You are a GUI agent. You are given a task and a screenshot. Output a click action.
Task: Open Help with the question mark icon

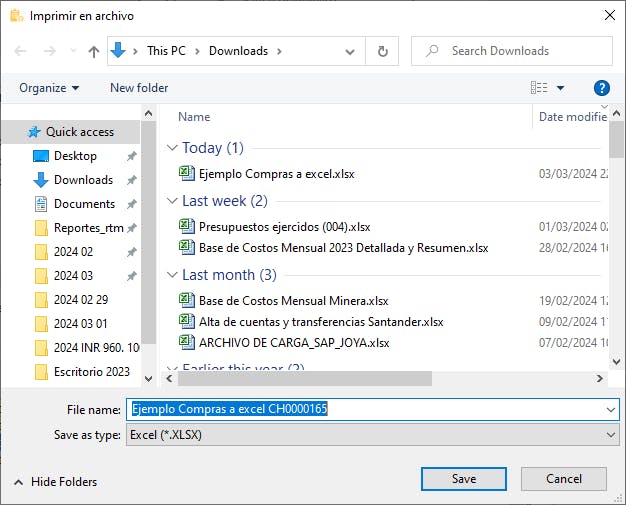[602, 88]
